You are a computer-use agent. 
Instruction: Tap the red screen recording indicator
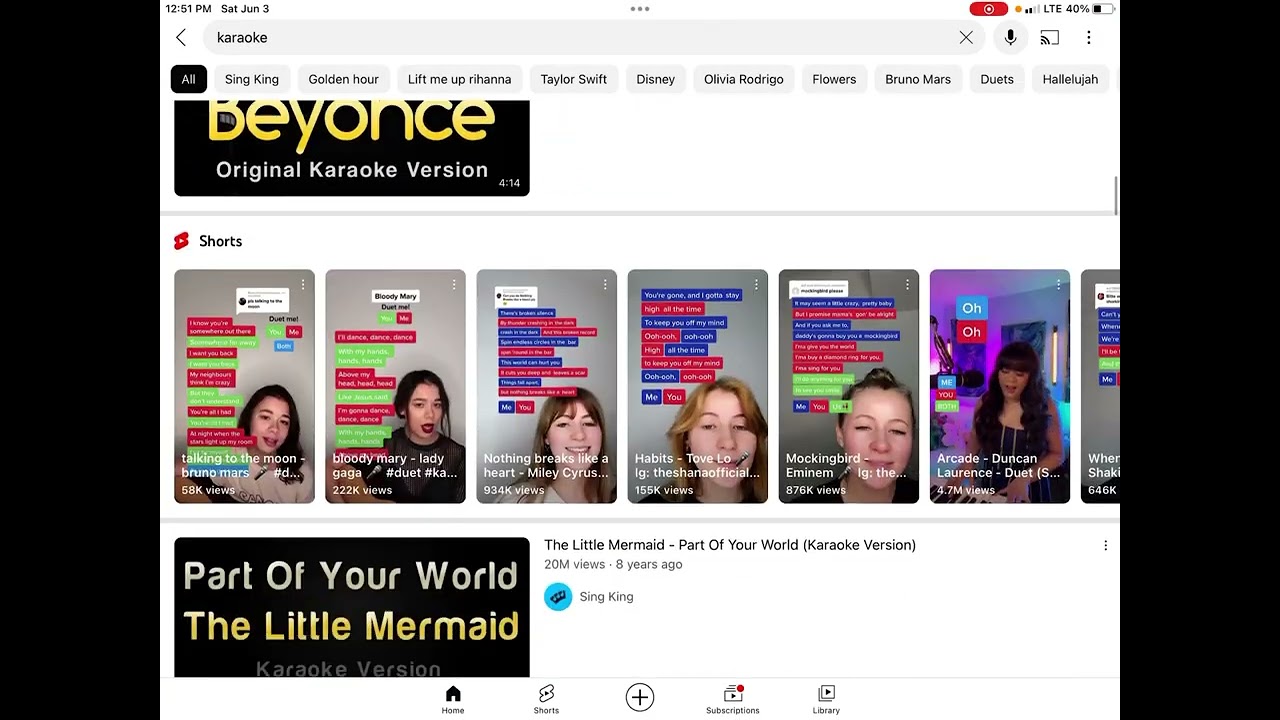click(x=989, y=9)
